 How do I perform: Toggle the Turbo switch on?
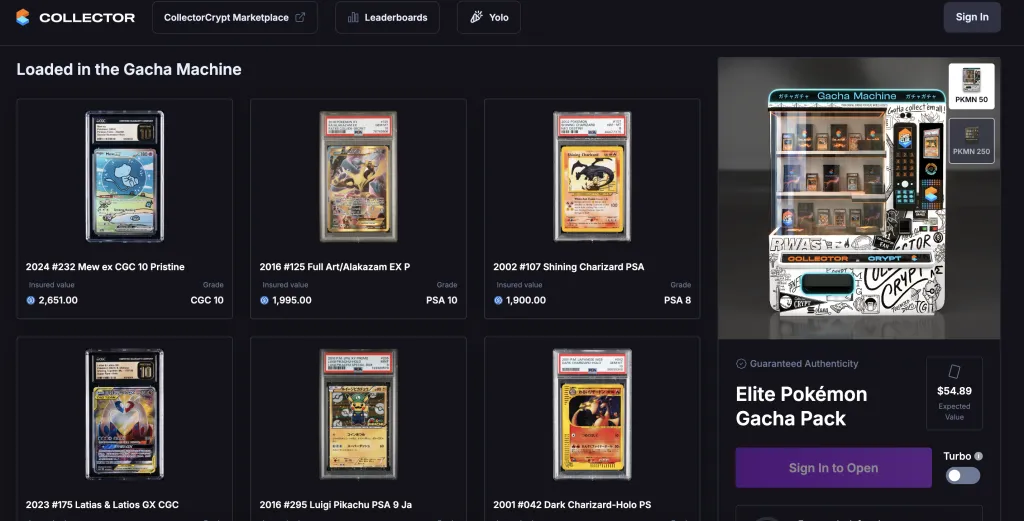tap(963, 475)
